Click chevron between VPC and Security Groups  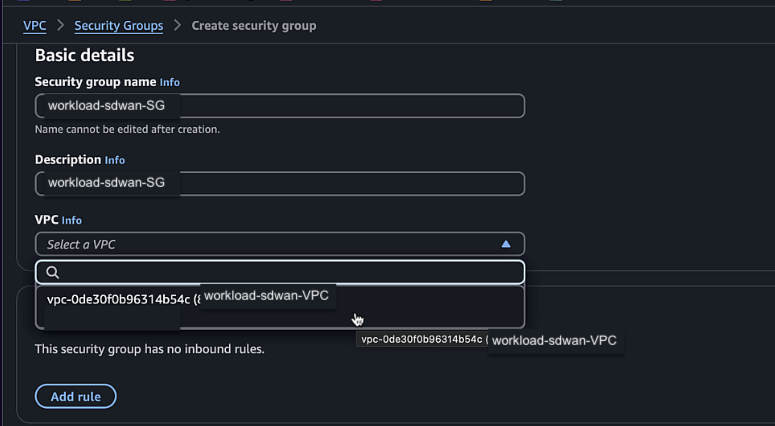pyautogui.click(x=60, y=25)
